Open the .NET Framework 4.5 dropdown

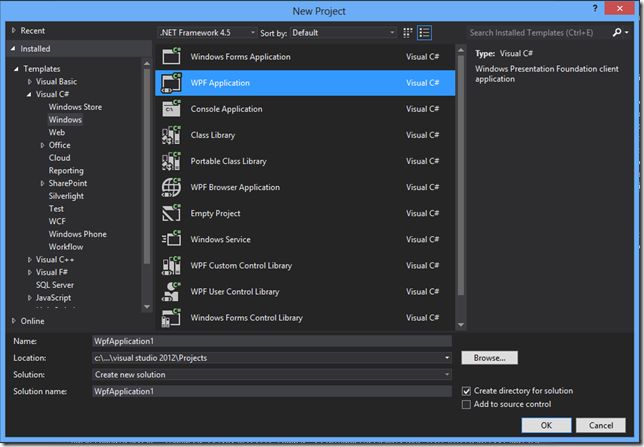(x=207, y=32)
